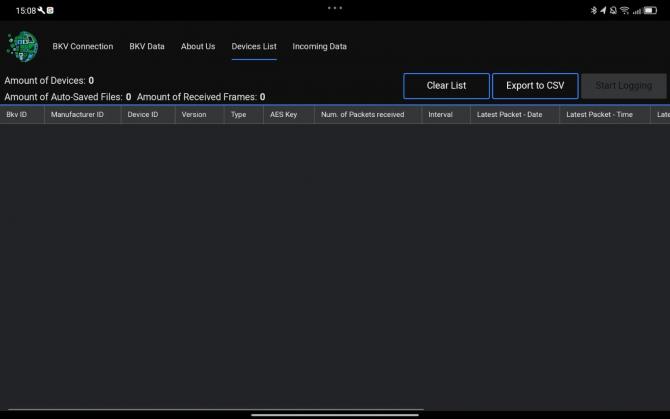Viewport: 670px width, 419px height.
Task: Open the About Us tab
Action: point(198,47)
